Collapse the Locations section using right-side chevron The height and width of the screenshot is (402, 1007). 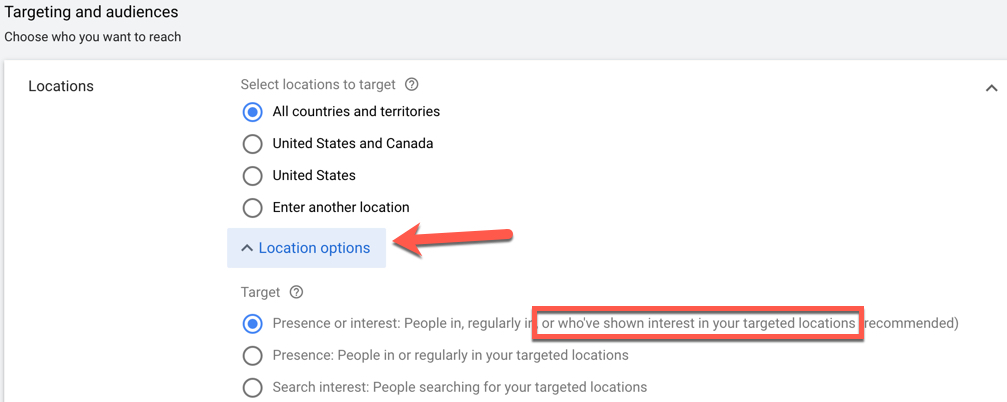tap(991, 88)
